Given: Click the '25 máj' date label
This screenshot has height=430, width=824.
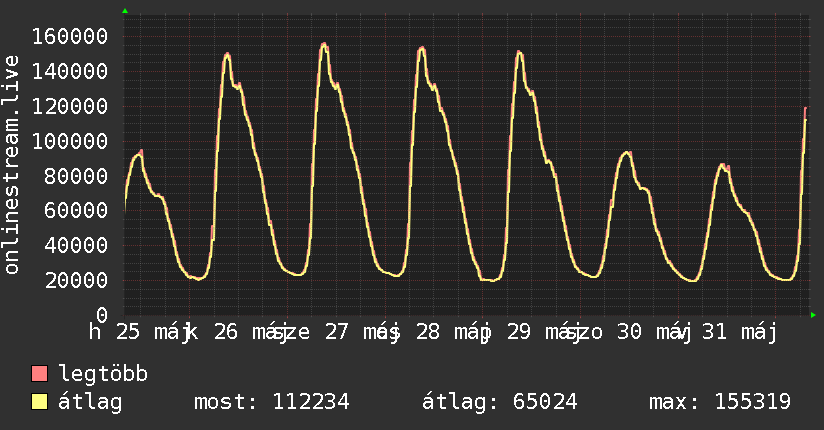Looking at the screenshot, I should click(x=152, y=332).
